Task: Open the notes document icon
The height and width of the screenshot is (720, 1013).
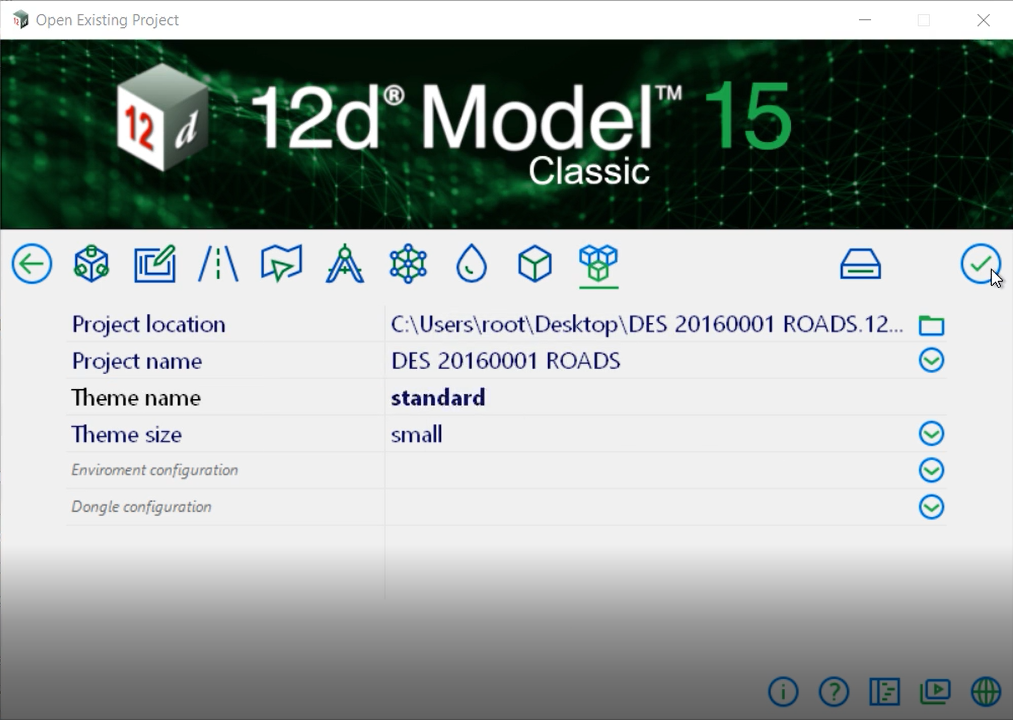Action: click(x=884, y=692)
